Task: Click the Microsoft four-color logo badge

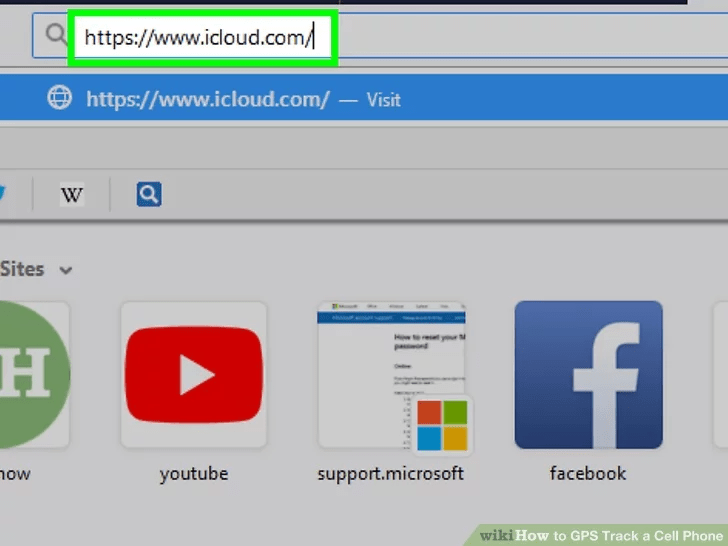Action: tap(442, 426)
